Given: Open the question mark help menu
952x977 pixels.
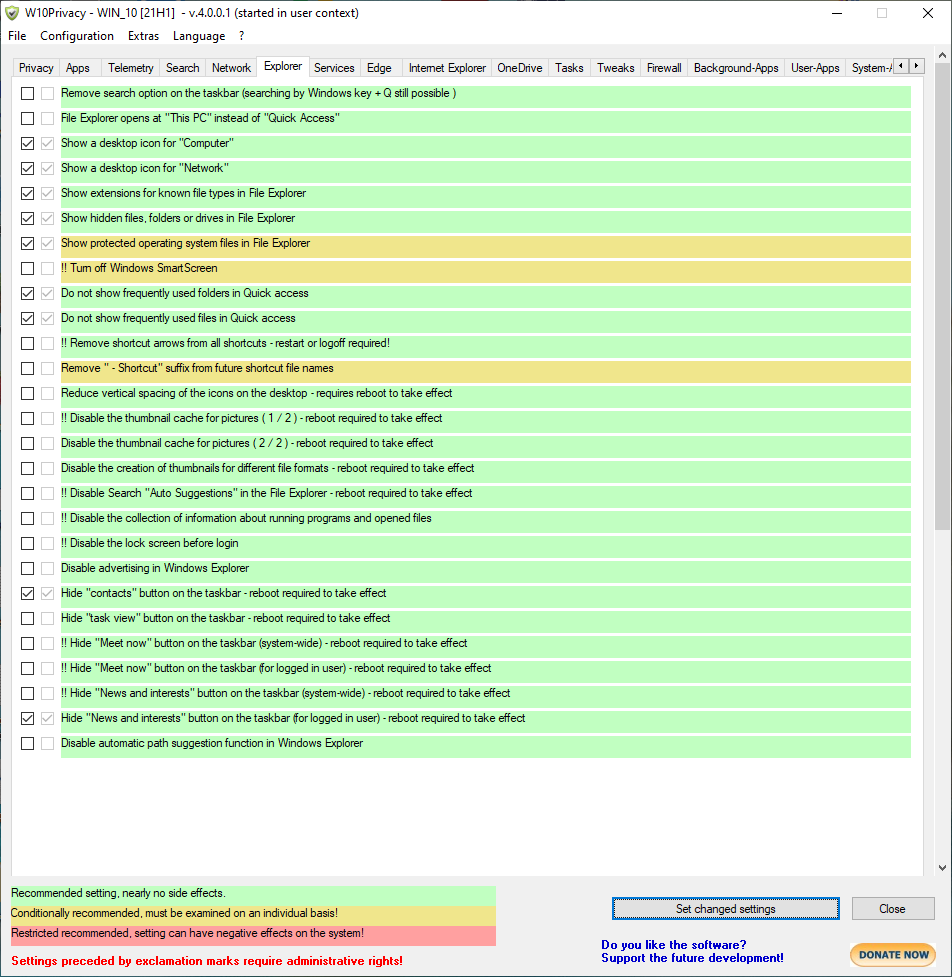Looking at the screenshot, I should coord(242,36).
